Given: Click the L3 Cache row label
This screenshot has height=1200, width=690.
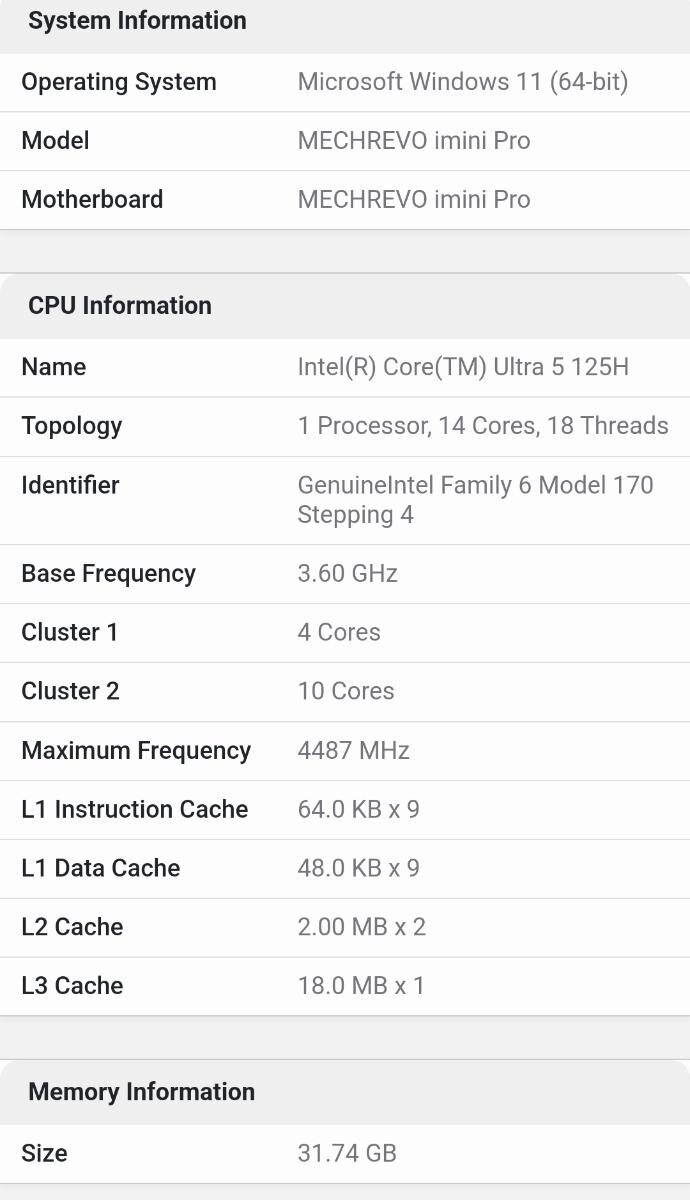Looking at the screenshot, I should click(72, 985).
